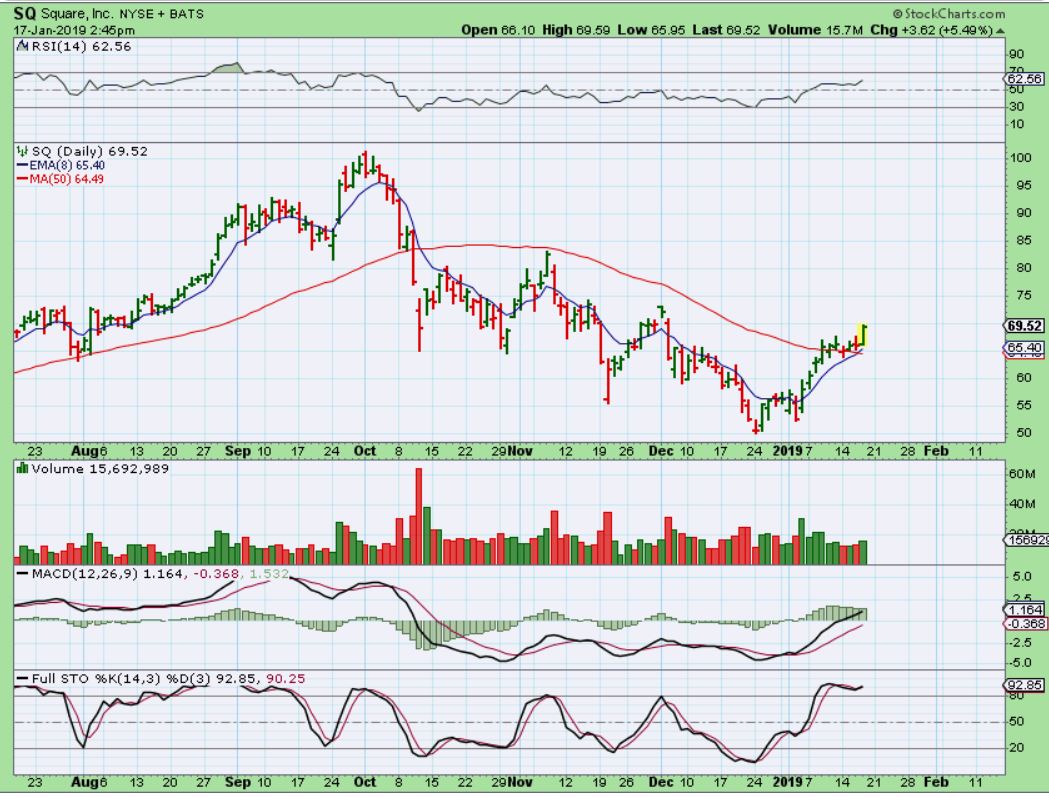Screen dimensions: 1049x797
Task: Click the EMA(8) 65.40 legend text
Action: [66, 165]
